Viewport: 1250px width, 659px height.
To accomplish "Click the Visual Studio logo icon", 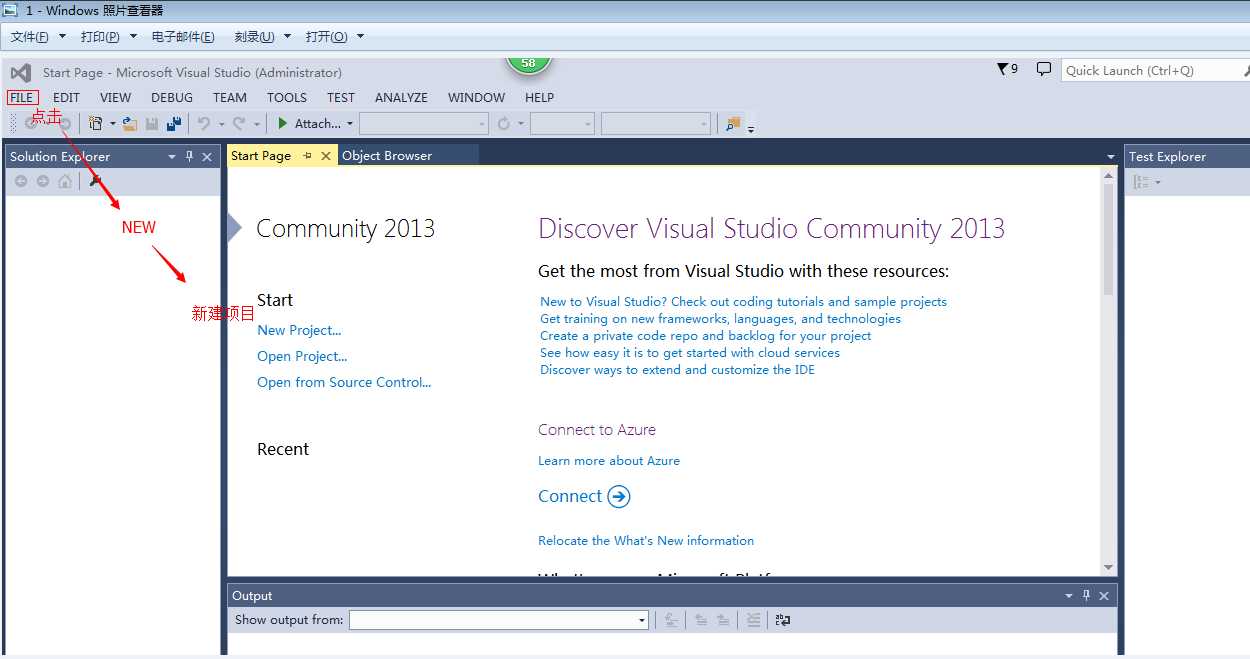I will pos(20,72).
